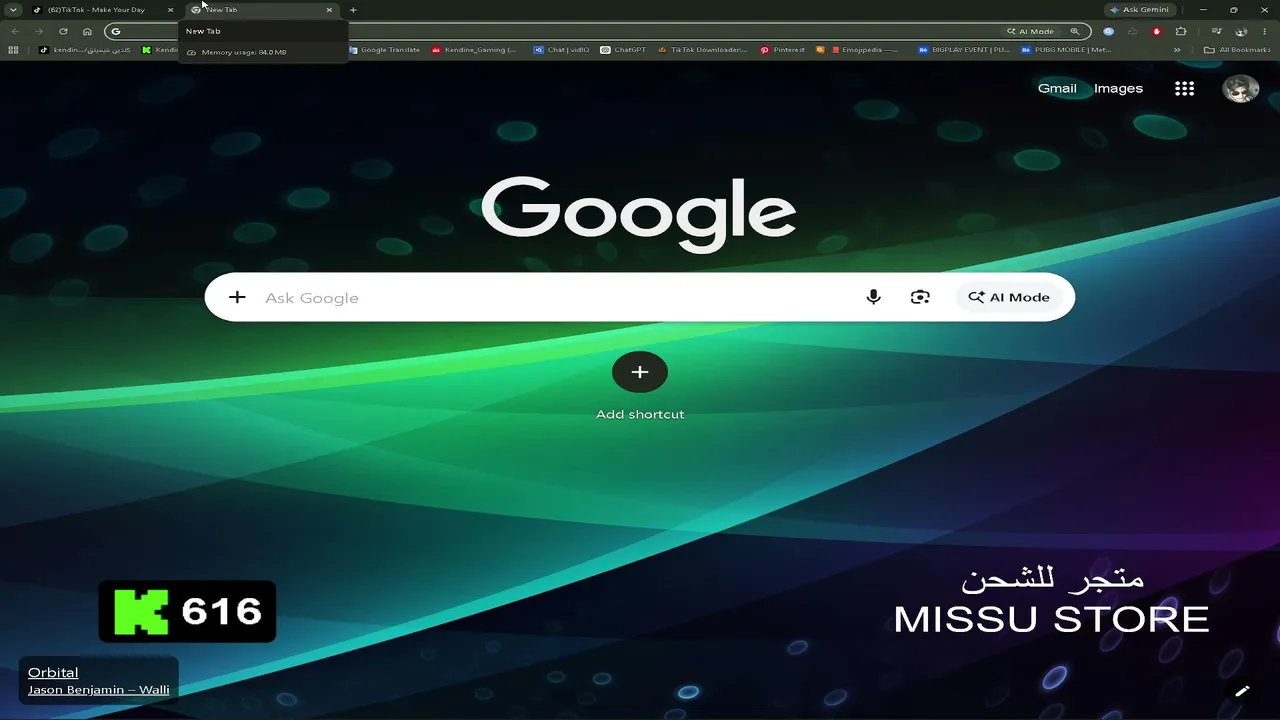1280x720 pixels.
Task: Click the AI Mode chip in the address bar
Action: (x=1032, y=31)
